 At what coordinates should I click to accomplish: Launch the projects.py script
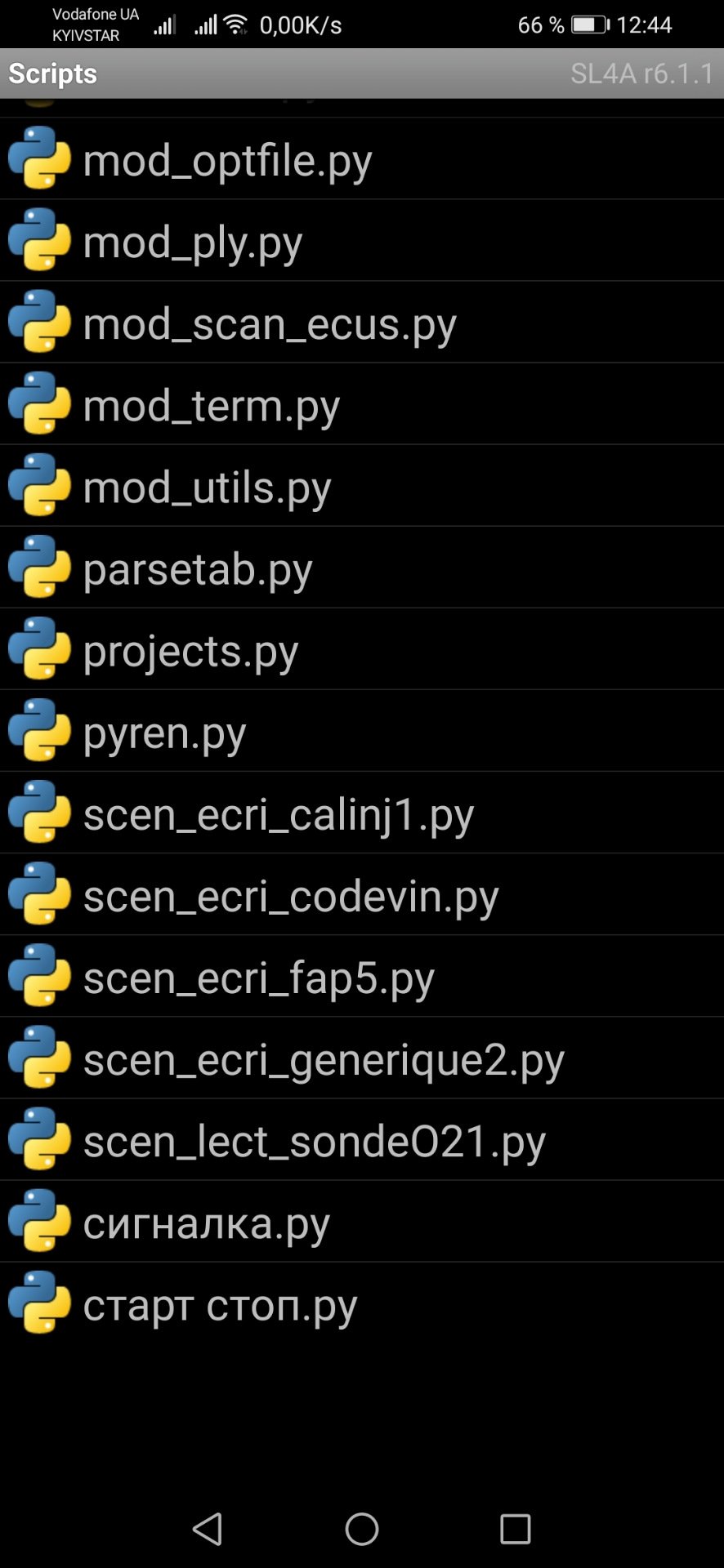(362, 648)
